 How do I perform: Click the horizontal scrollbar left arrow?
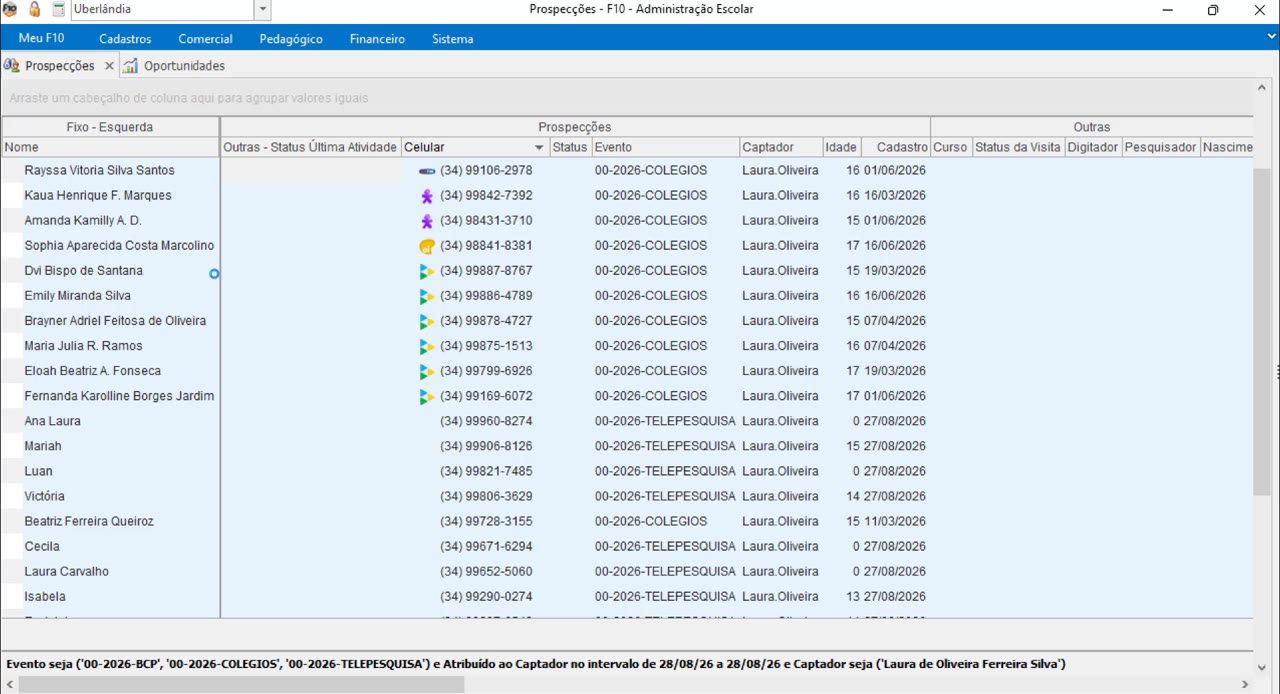pos(8,685)
